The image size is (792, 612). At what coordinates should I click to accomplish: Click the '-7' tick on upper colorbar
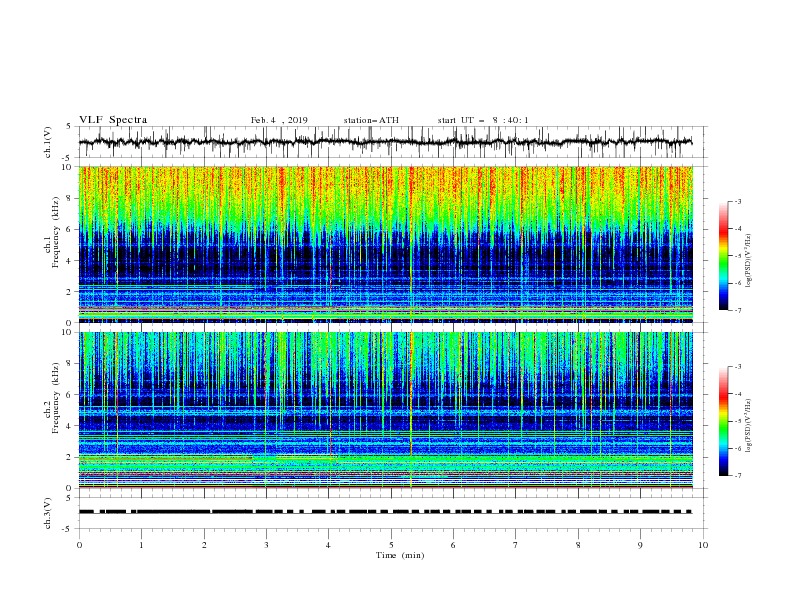[x=737, y=310]
